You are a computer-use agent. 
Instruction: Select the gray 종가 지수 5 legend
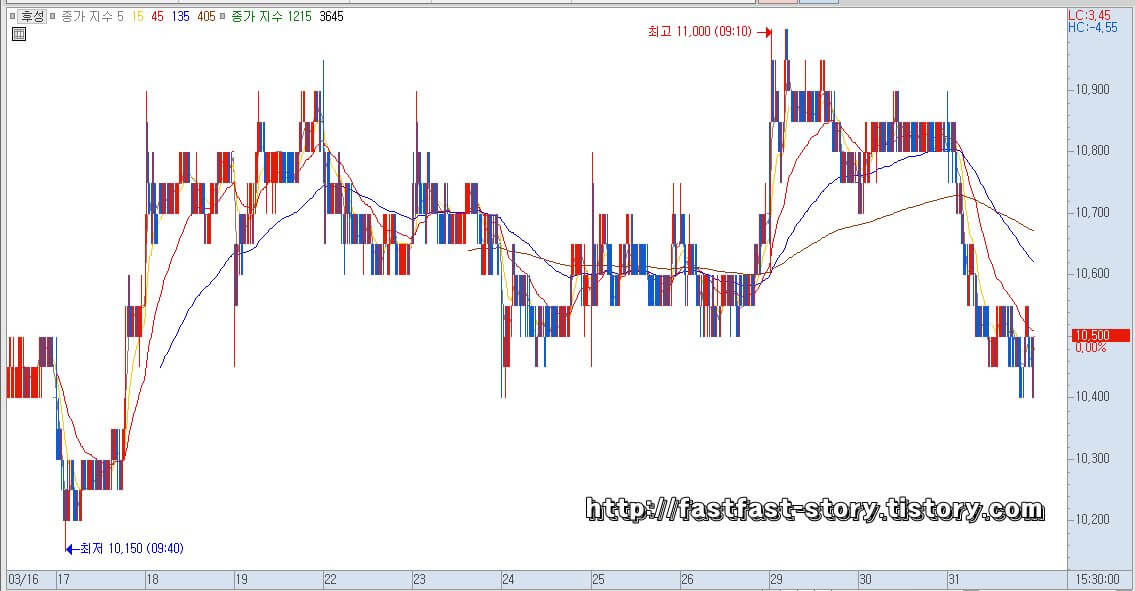92,16
